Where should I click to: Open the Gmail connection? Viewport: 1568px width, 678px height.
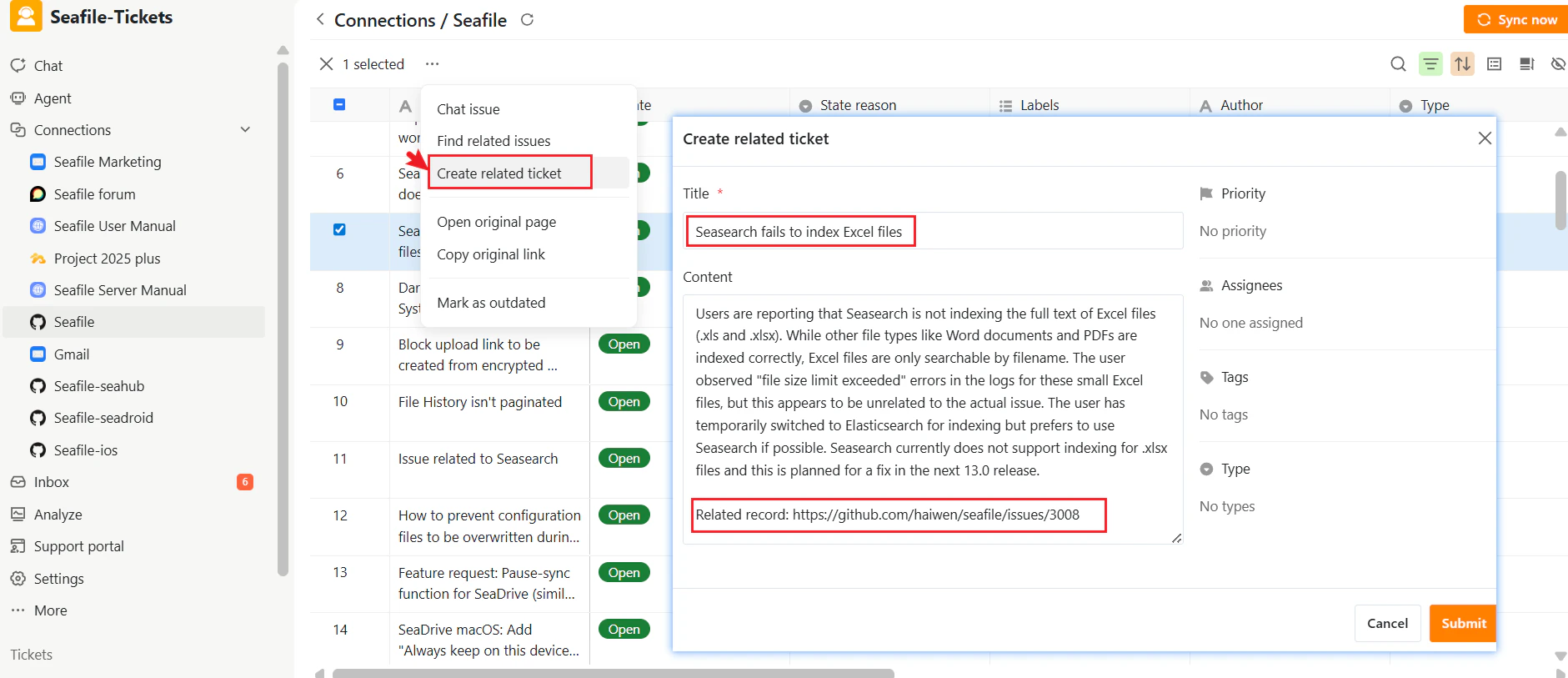(72, 354)
